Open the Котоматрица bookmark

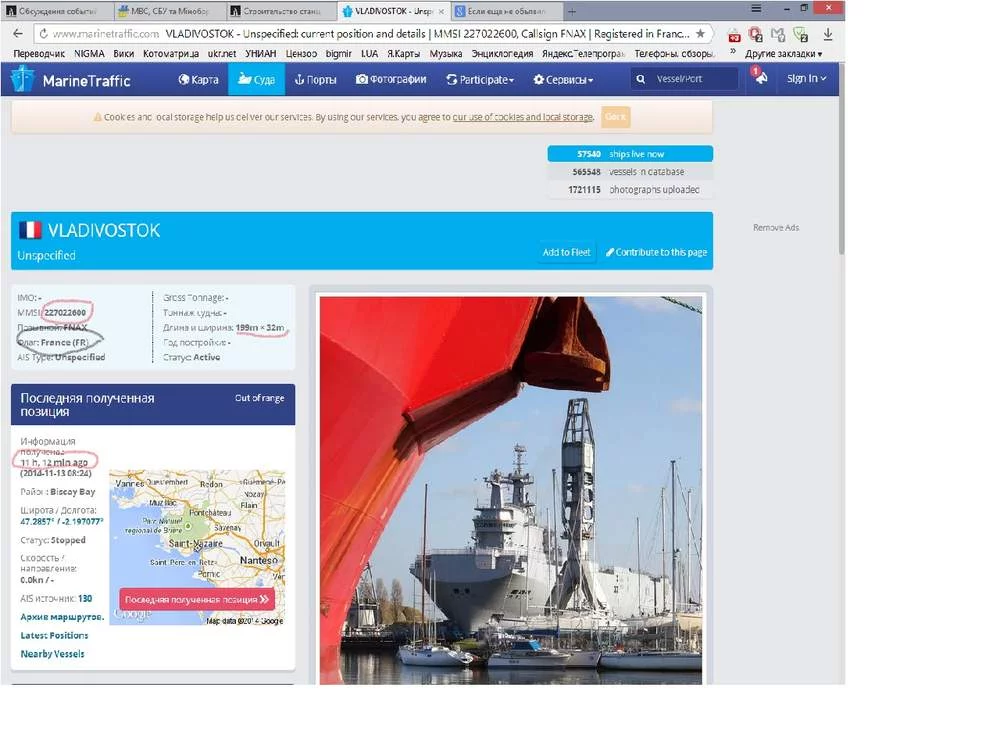(171, 54)
